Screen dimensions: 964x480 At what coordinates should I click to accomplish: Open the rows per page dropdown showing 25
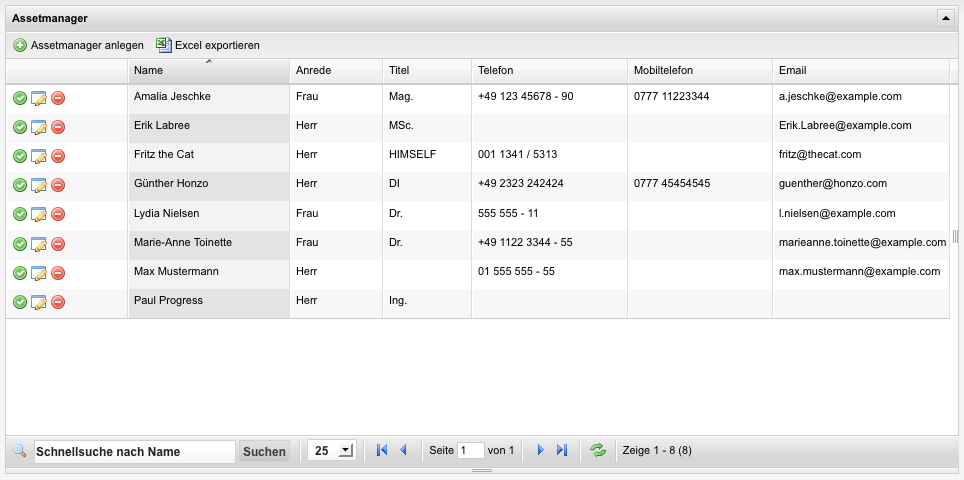coord(331,450)
